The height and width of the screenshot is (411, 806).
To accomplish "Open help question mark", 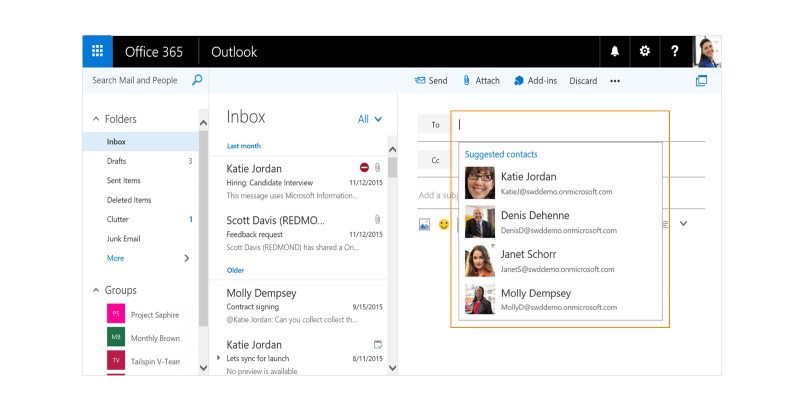I will tap(674, 51).
